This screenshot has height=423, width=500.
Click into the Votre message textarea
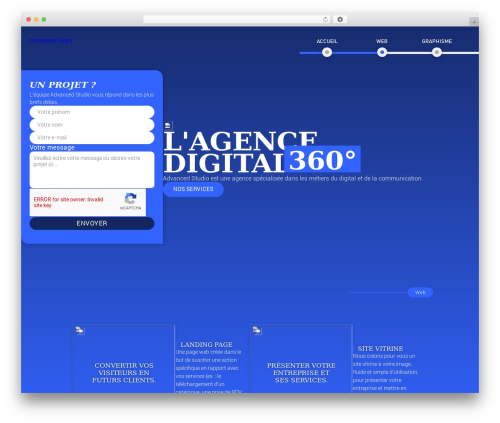(x=92, y=170)
